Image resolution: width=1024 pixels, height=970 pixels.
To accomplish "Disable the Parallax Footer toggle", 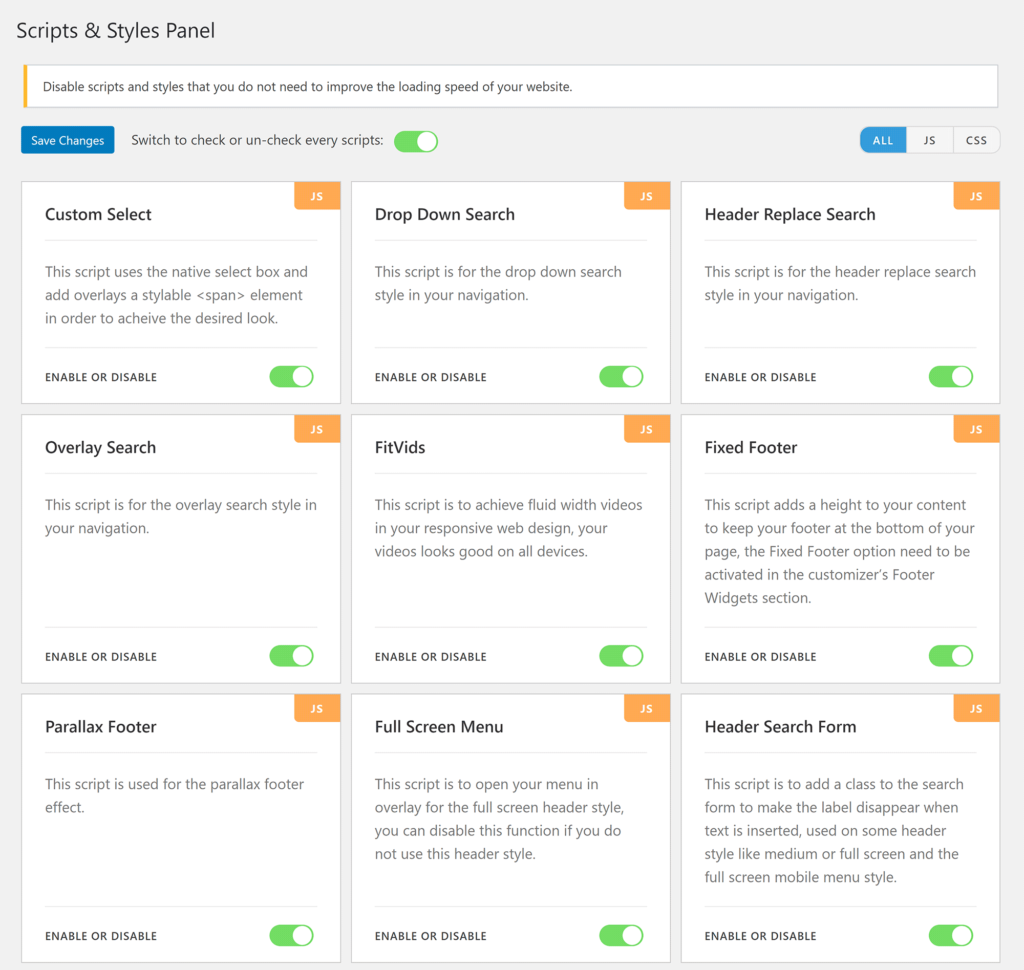I will 292,935.
